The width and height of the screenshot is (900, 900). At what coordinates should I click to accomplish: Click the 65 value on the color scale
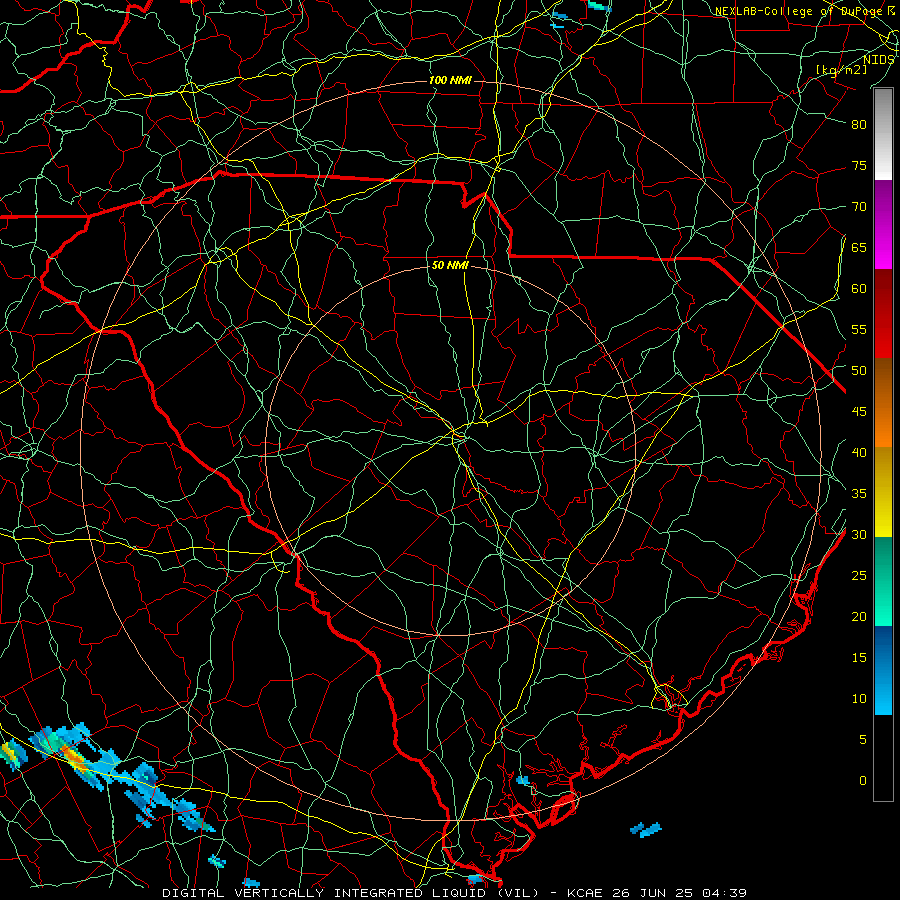tap(859, 248)
